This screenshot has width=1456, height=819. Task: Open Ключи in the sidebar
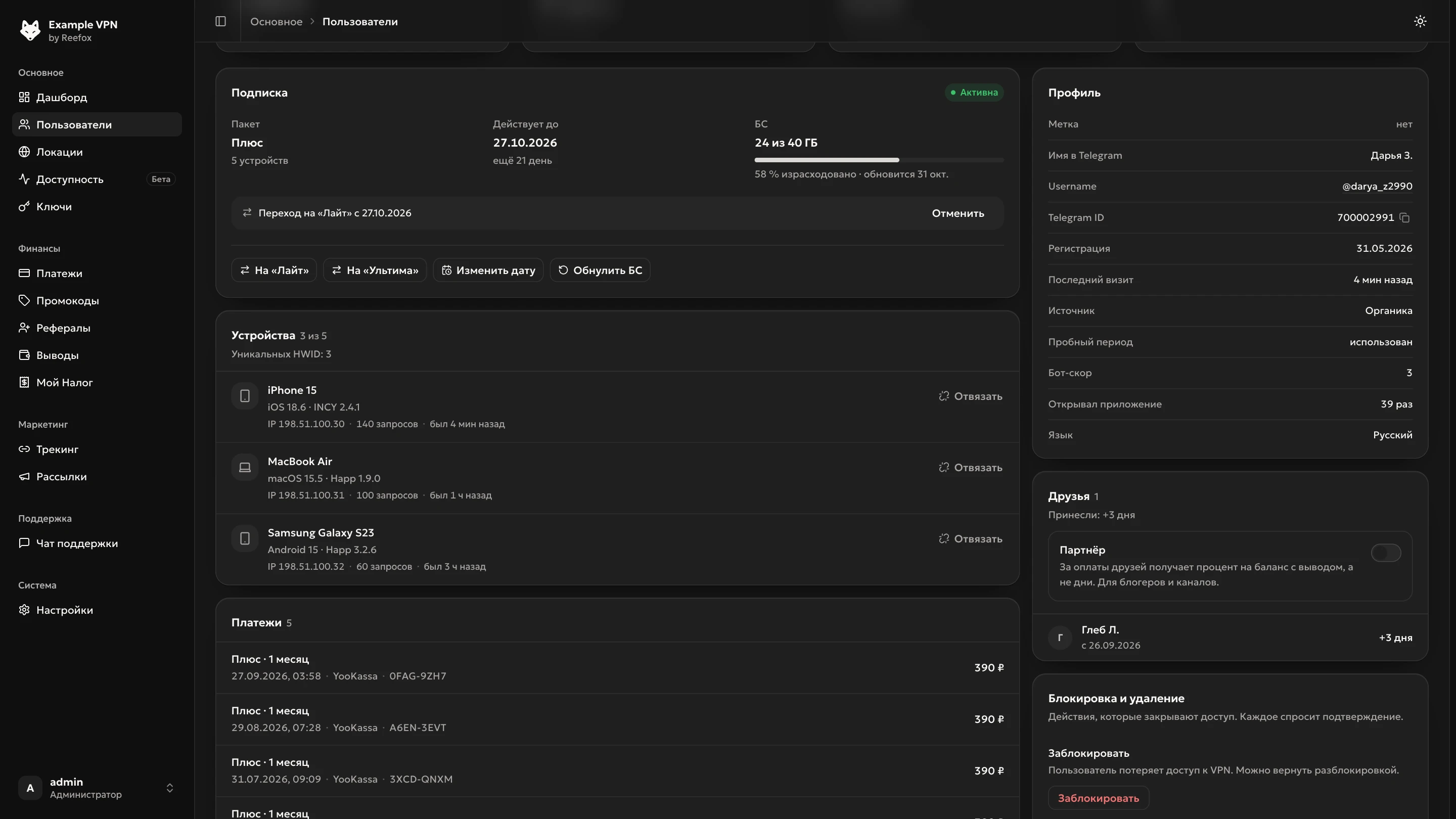pyautogui.click(x=97, y=207)
